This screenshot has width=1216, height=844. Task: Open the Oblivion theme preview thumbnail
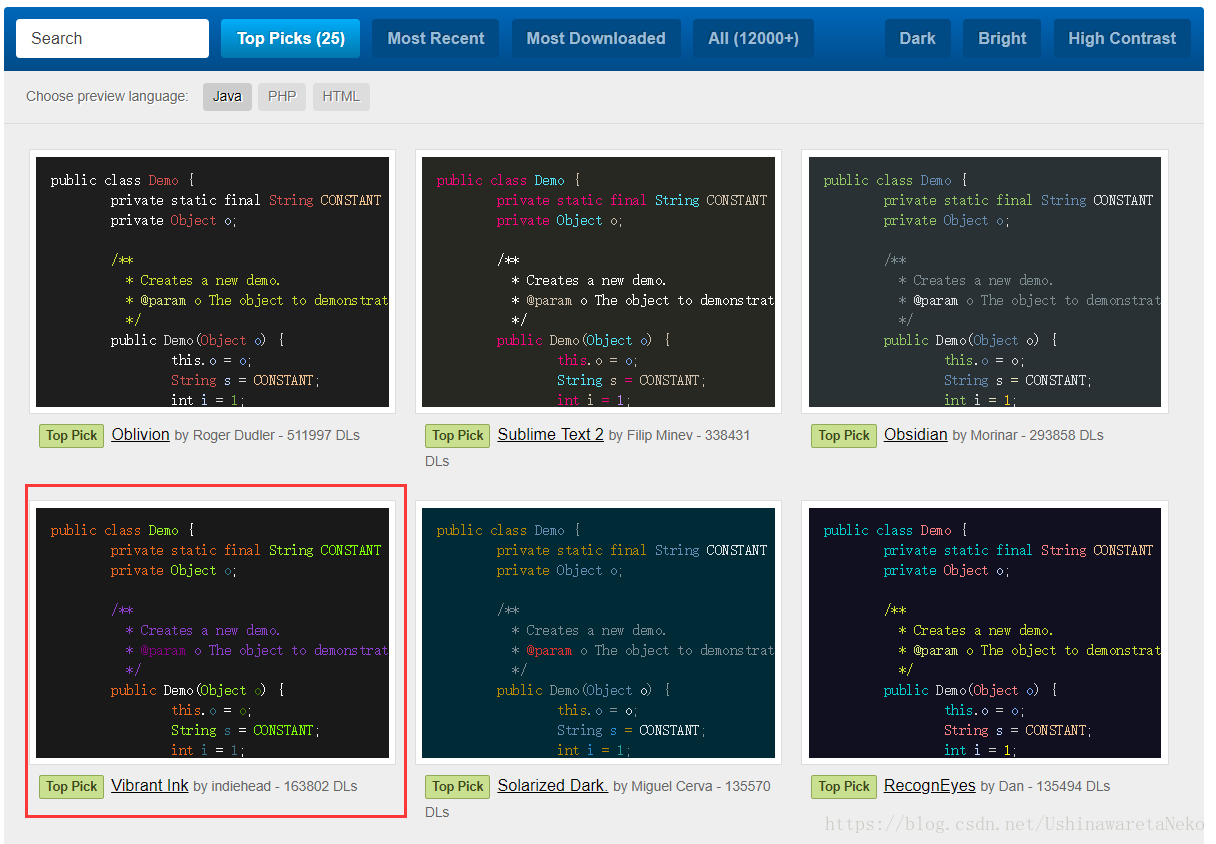pos(212,282)
